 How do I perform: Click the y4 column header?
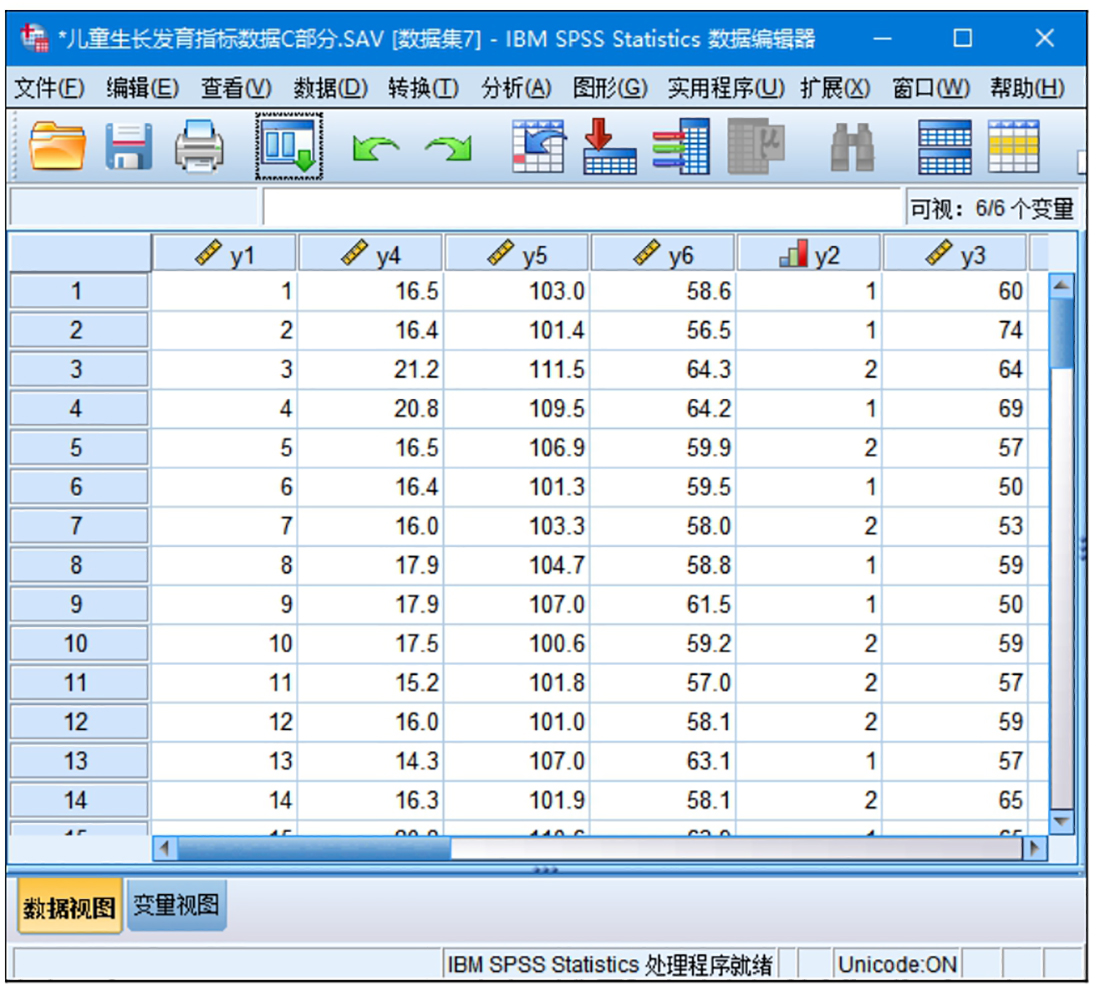371,255
